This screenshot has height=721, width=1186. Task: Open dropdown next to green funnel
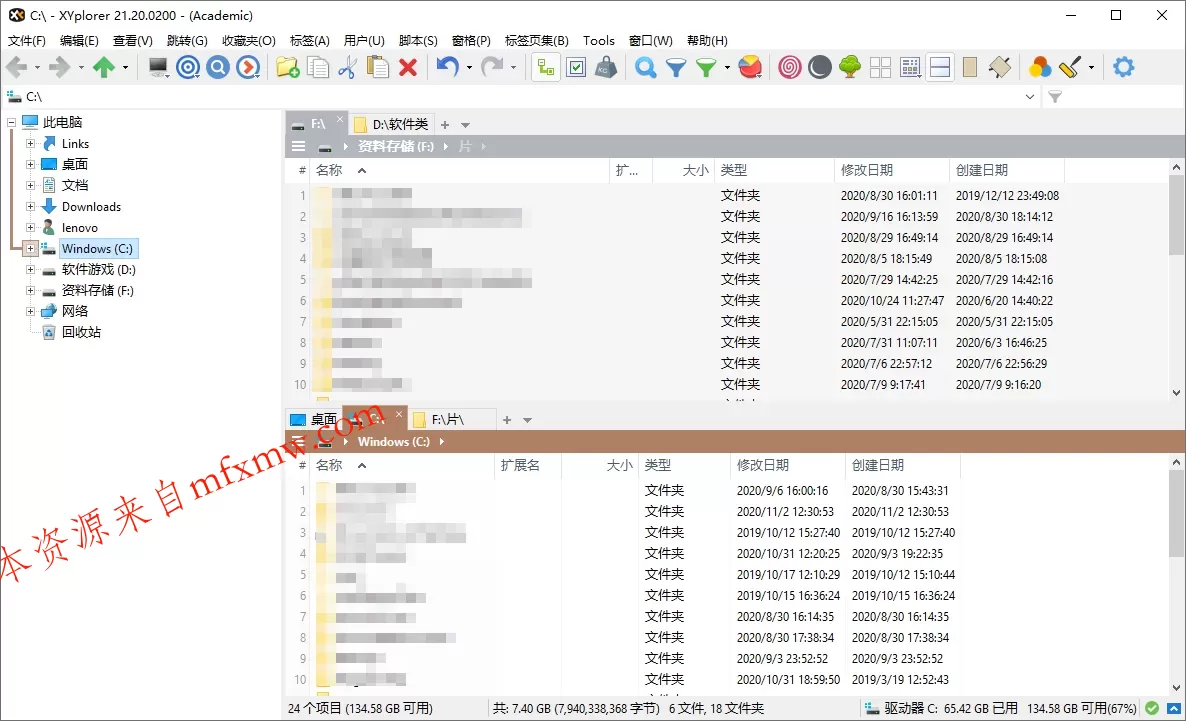point(727,67)
